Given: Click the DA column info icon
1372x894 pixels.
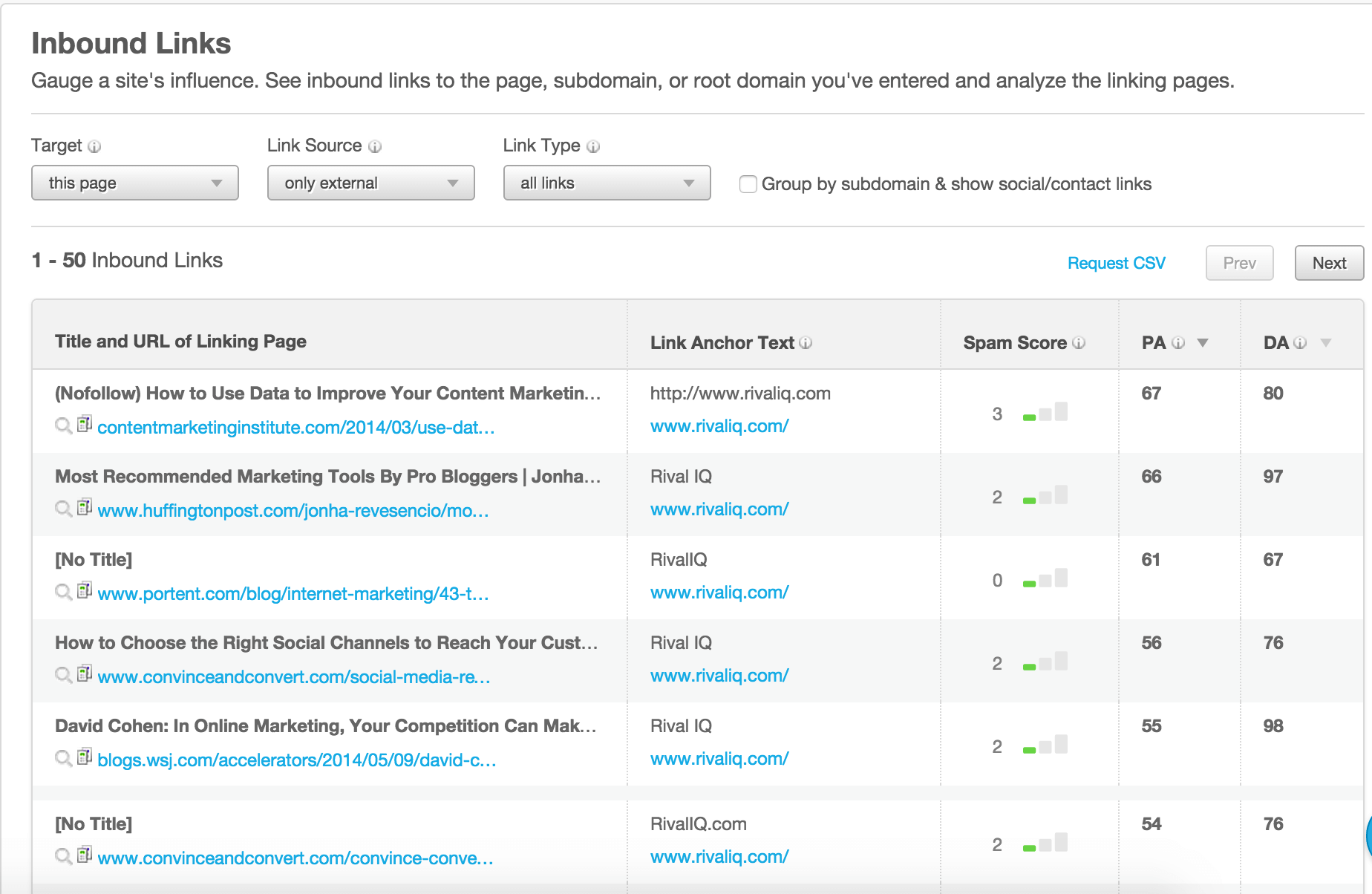Looking at the screenshot, I should [1300, 342].
